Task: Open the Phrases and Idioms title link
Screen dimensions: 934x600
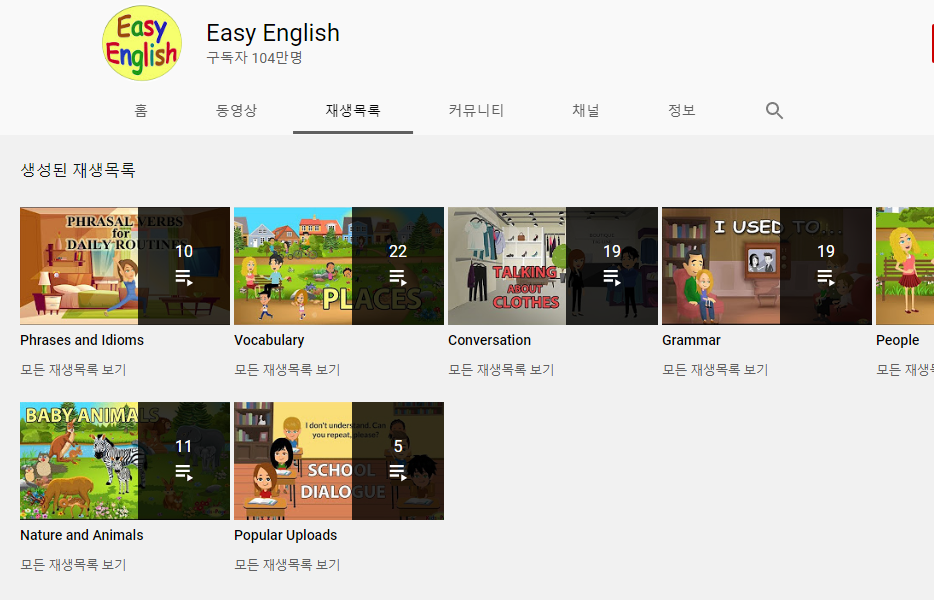Action: (82, 340)
